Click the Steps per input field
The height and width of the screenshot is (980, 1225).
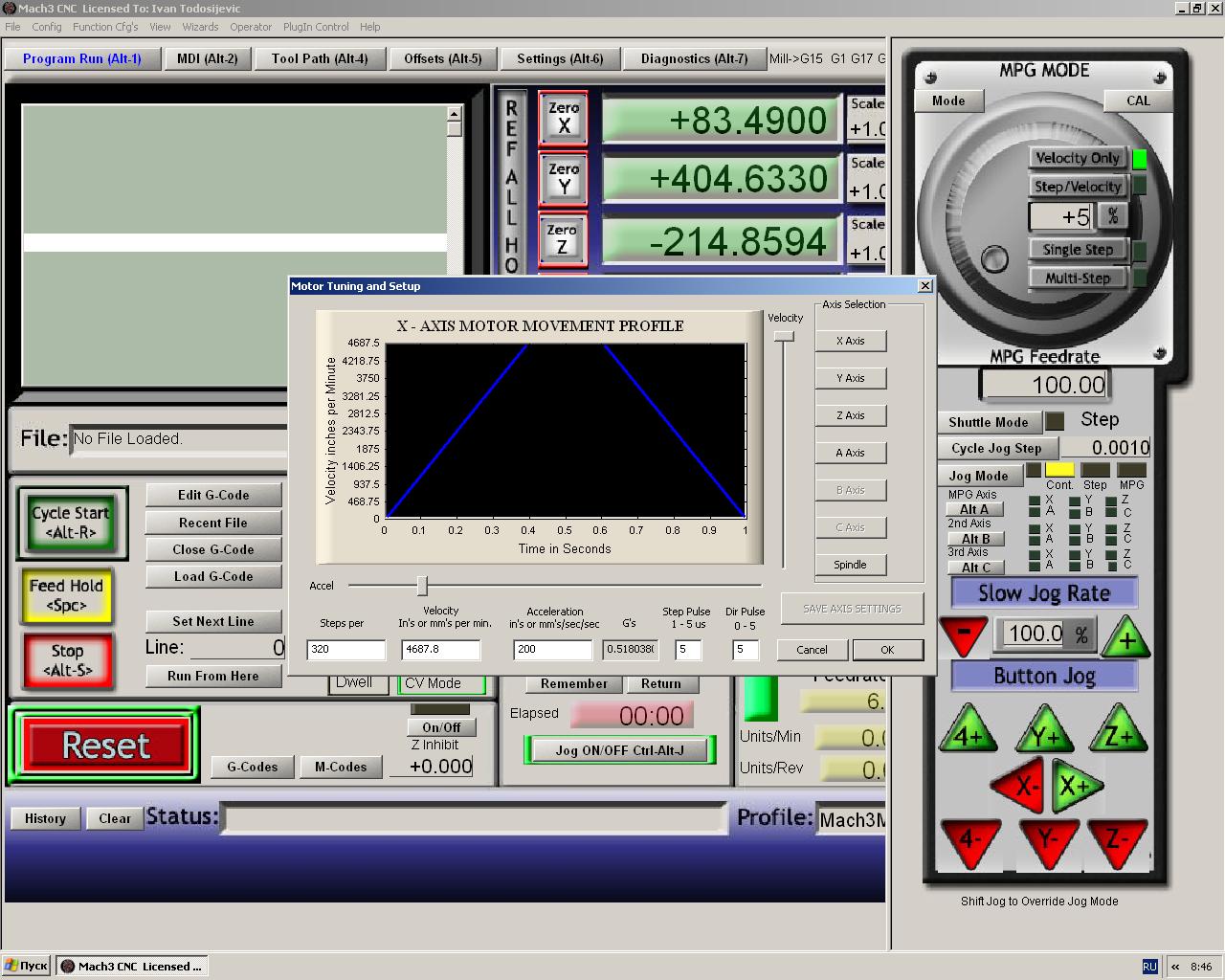[345, 650]
